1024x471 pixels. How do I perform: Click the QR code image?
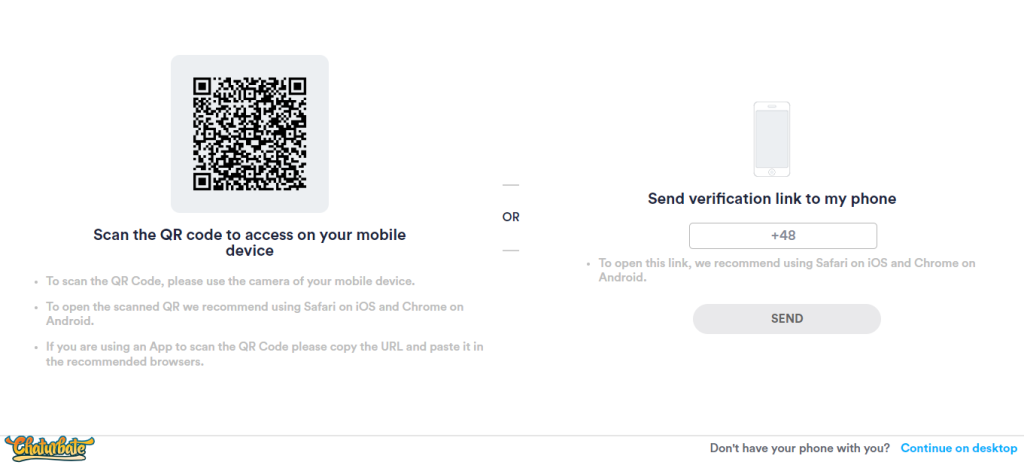[249, 133]
